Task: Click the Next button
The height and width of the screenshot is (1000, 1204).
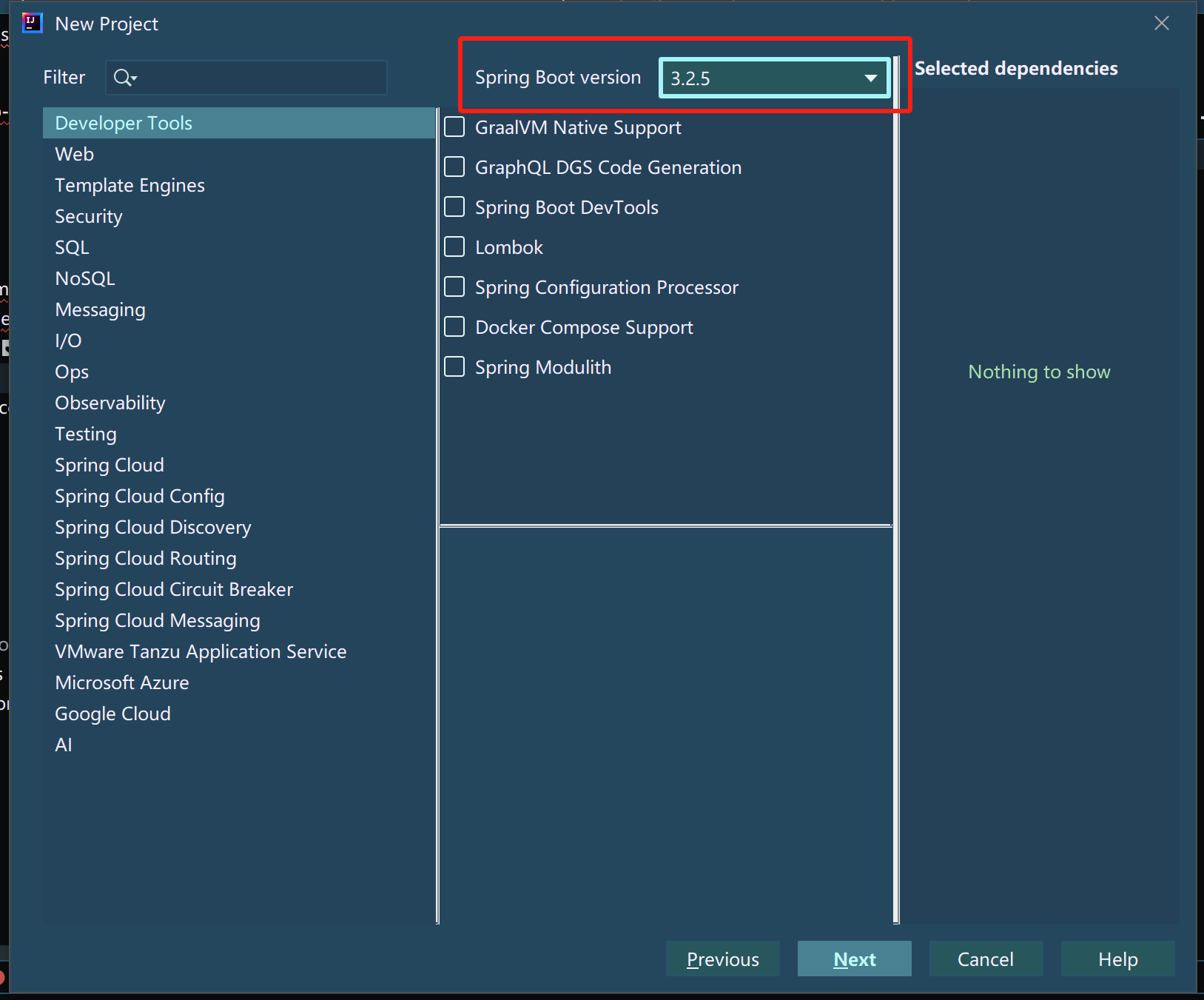Action: pyautogui.click(x=855, y=959)
